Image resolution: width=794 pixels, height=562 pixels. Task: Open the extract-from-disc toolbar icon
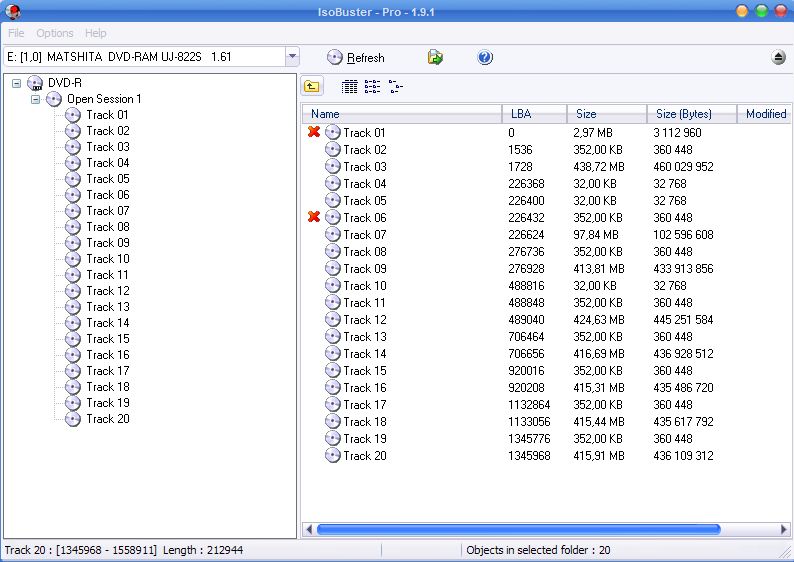pos(435,57)
